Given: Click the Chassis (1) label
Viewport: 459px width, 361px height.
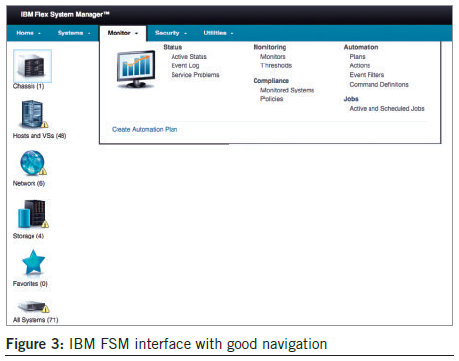Looking at the screenshot, I should tap(28, 86).
